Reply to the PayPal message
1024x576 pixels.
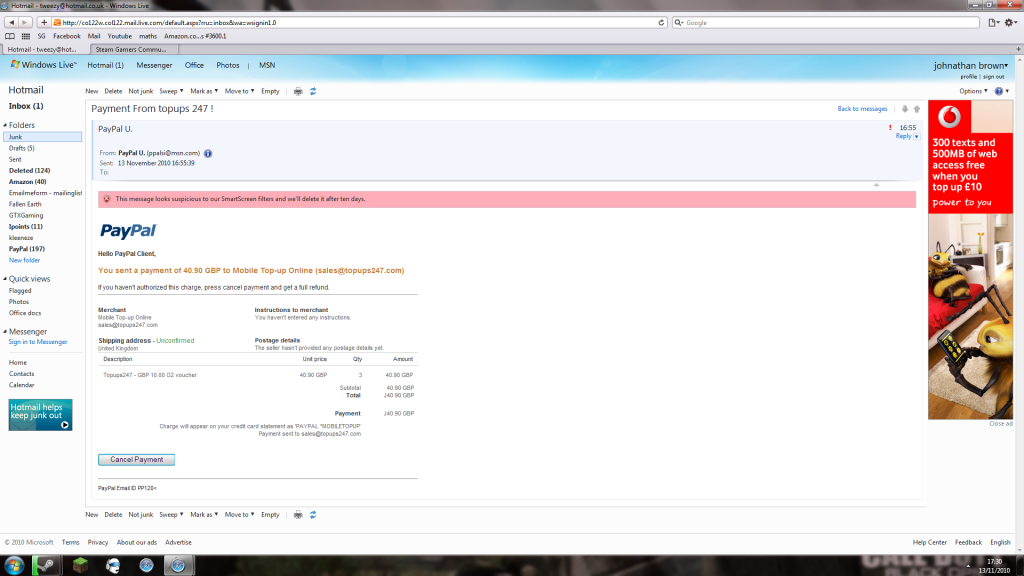903,136
